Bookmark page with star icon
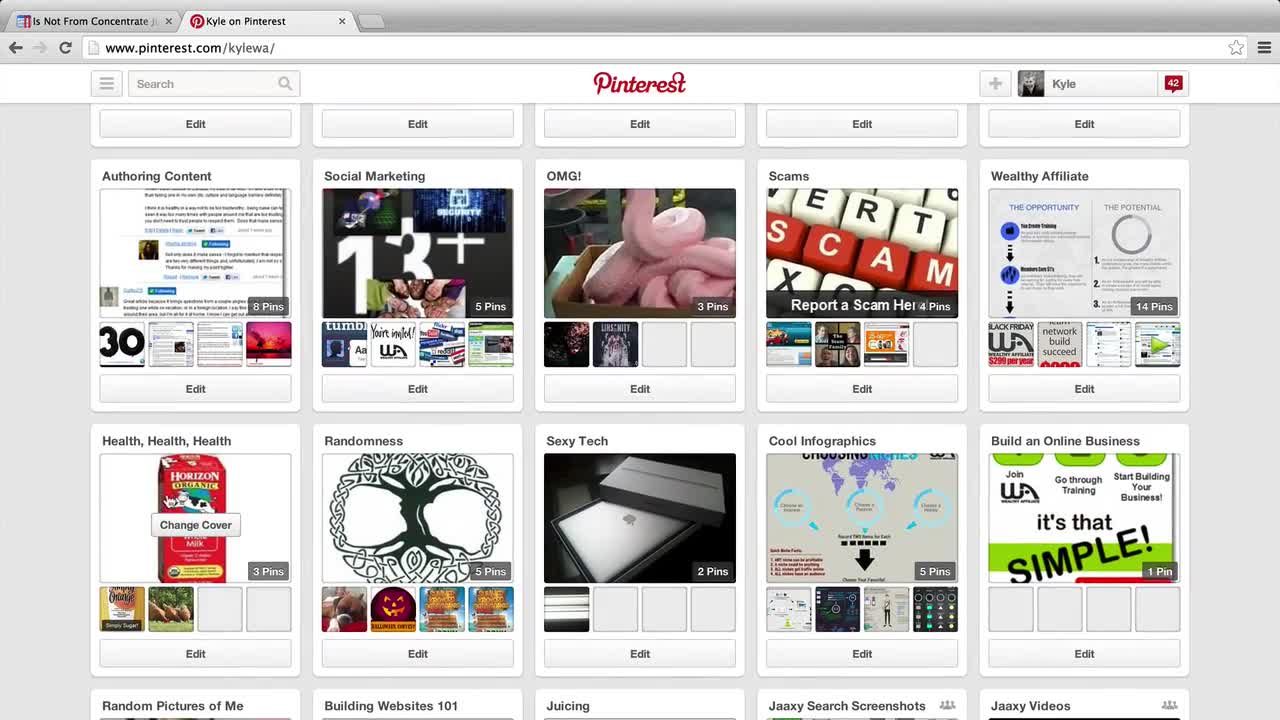This screenshot has width=1280, height=720. (x=1236, y=47)
